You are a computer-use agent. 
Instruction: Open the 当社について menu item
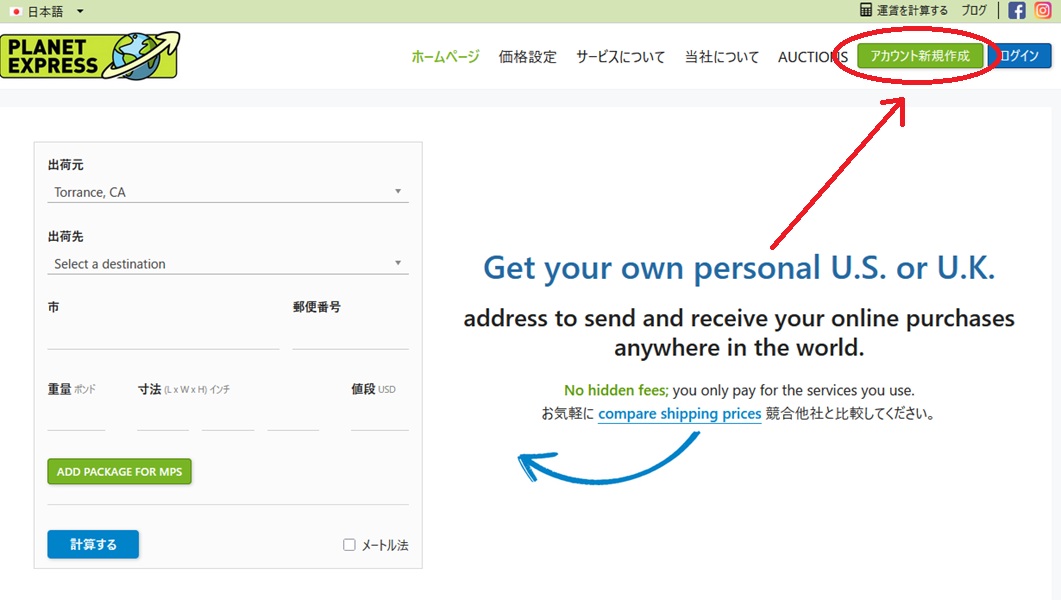721,57
